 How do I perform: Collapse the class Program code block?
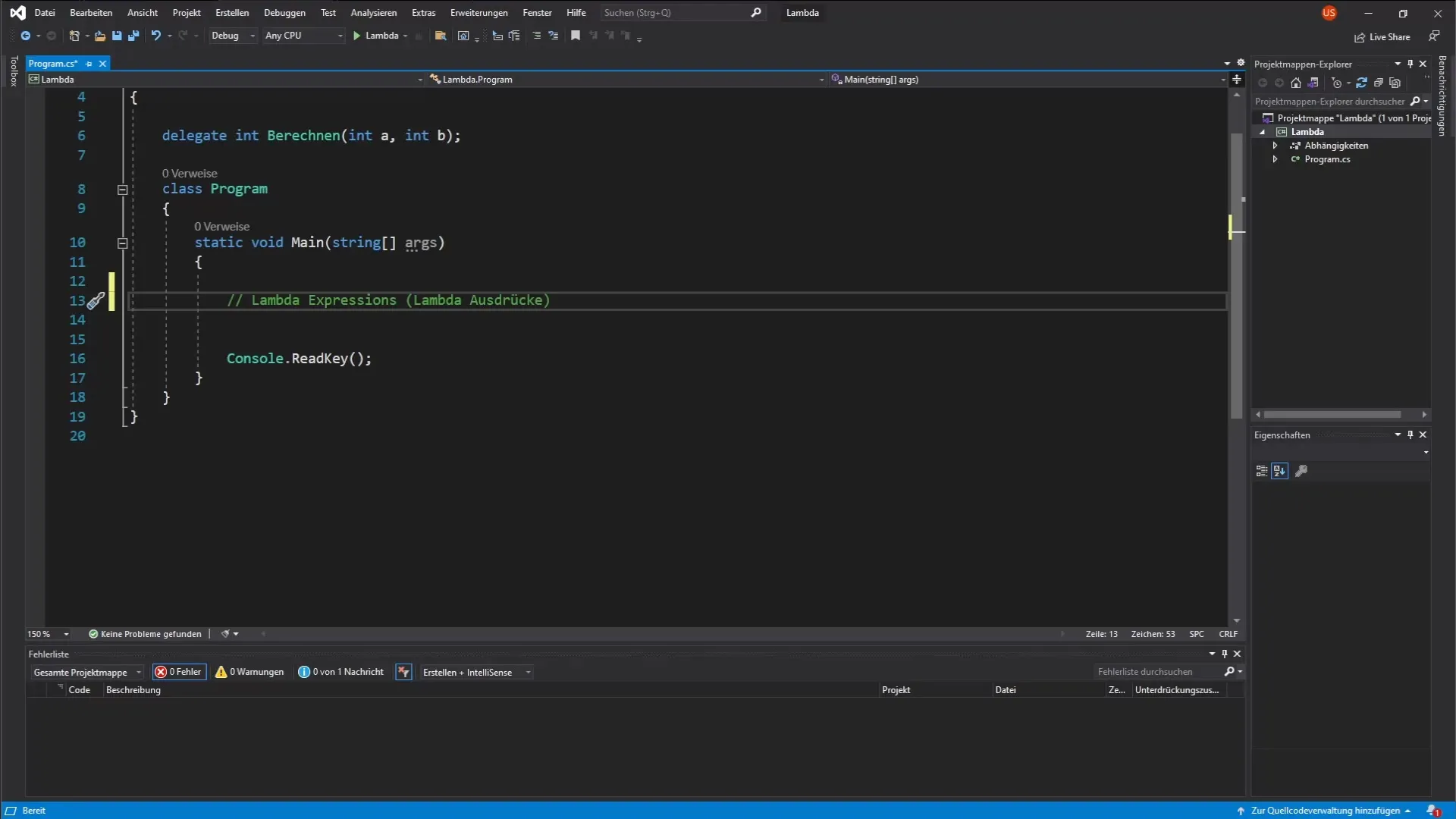point(122,190)
